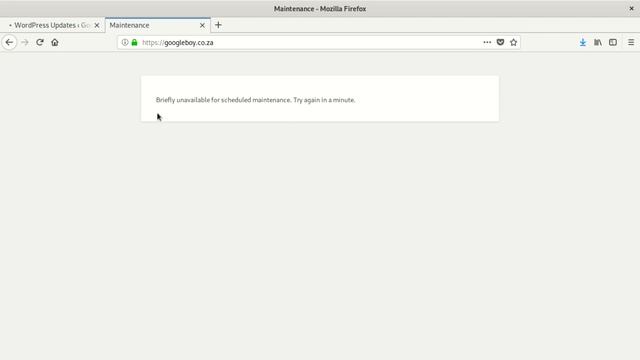
Task: Open the Library panel
Action: tap(598, 42)
